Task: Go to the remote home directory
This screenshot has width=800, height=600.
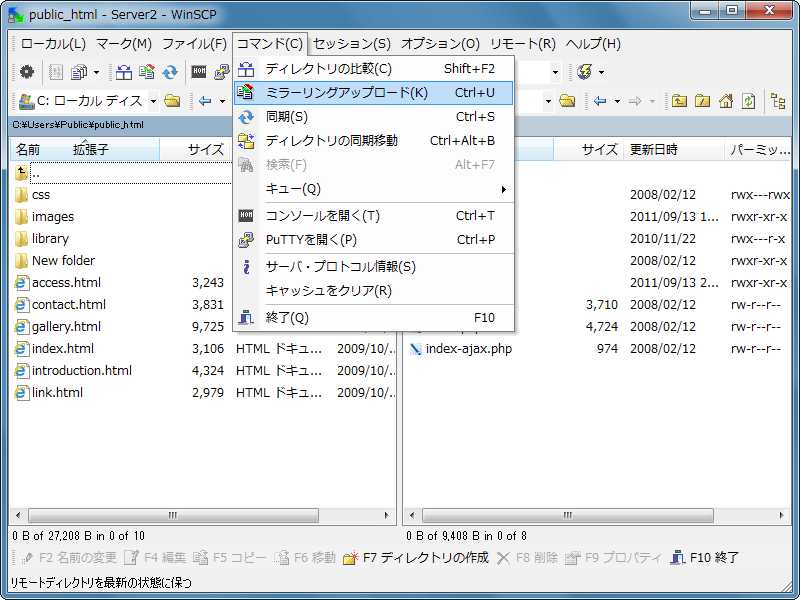Action: [726, 101]
